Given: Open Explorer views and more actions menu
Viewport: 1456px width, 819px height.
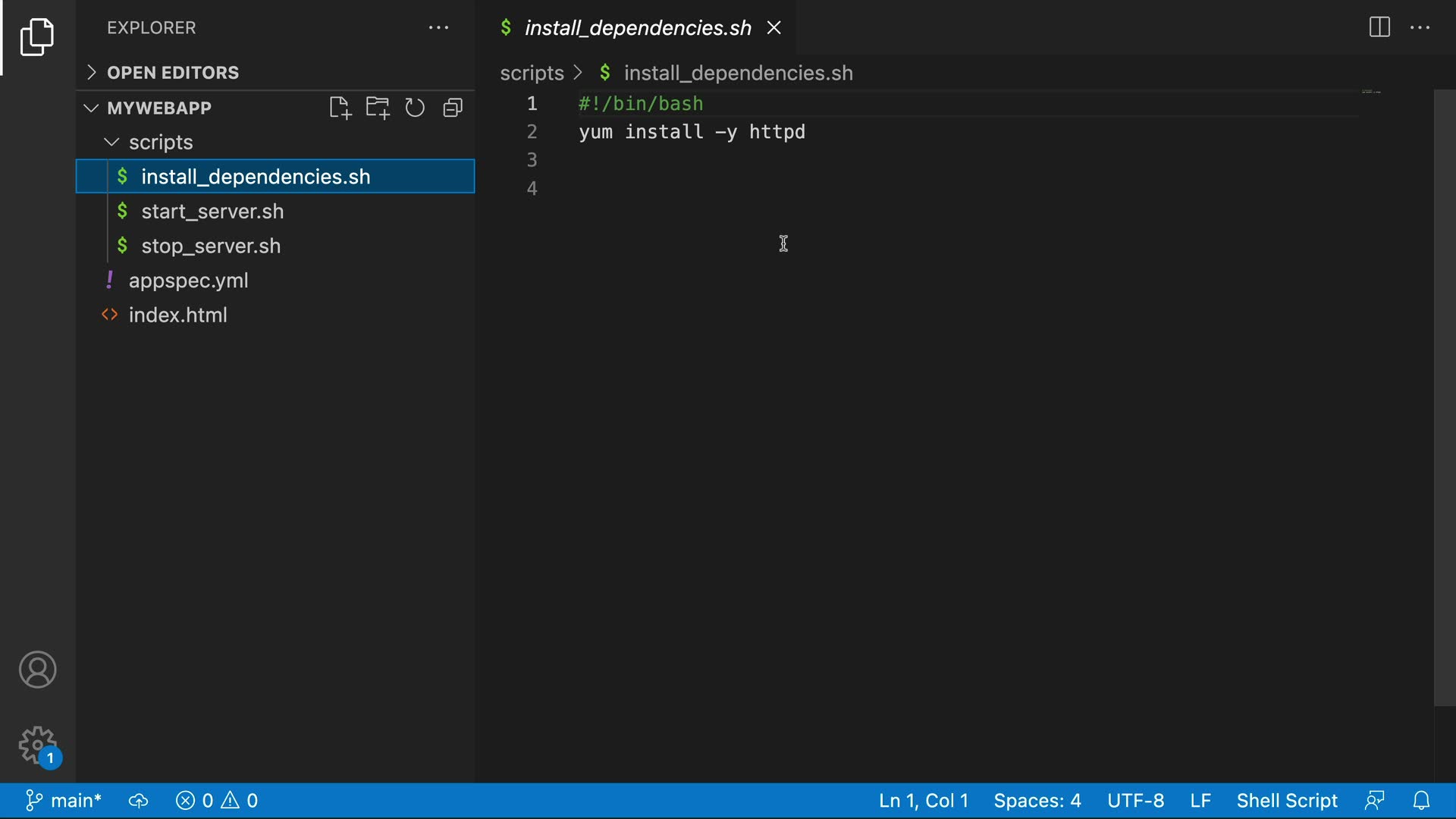Looking at the screenshot, I should 438,28.
